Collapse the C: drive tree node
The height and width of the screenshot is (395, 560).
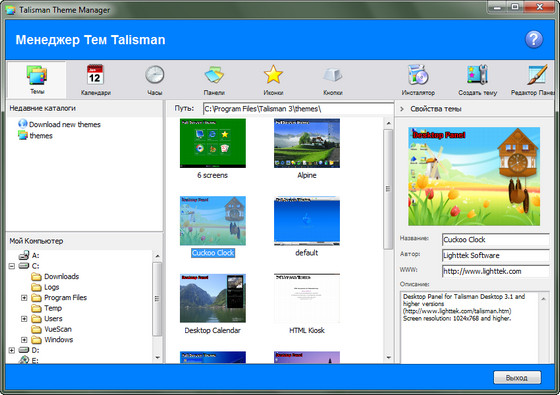(12, 266)
